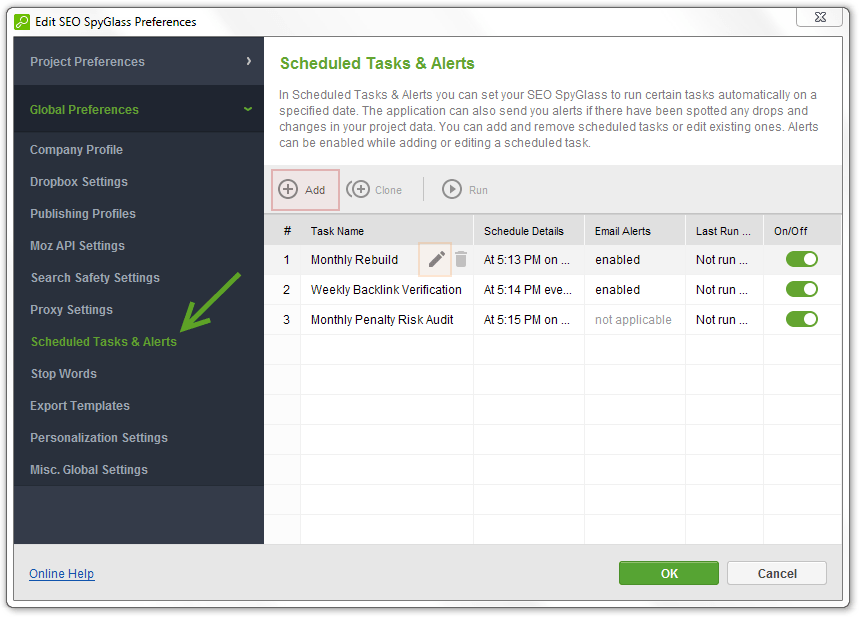This screenshot has height=618, width=860.
Task: Click the trash delete icon for Monthly Rebuild
Action: point(461,260)
